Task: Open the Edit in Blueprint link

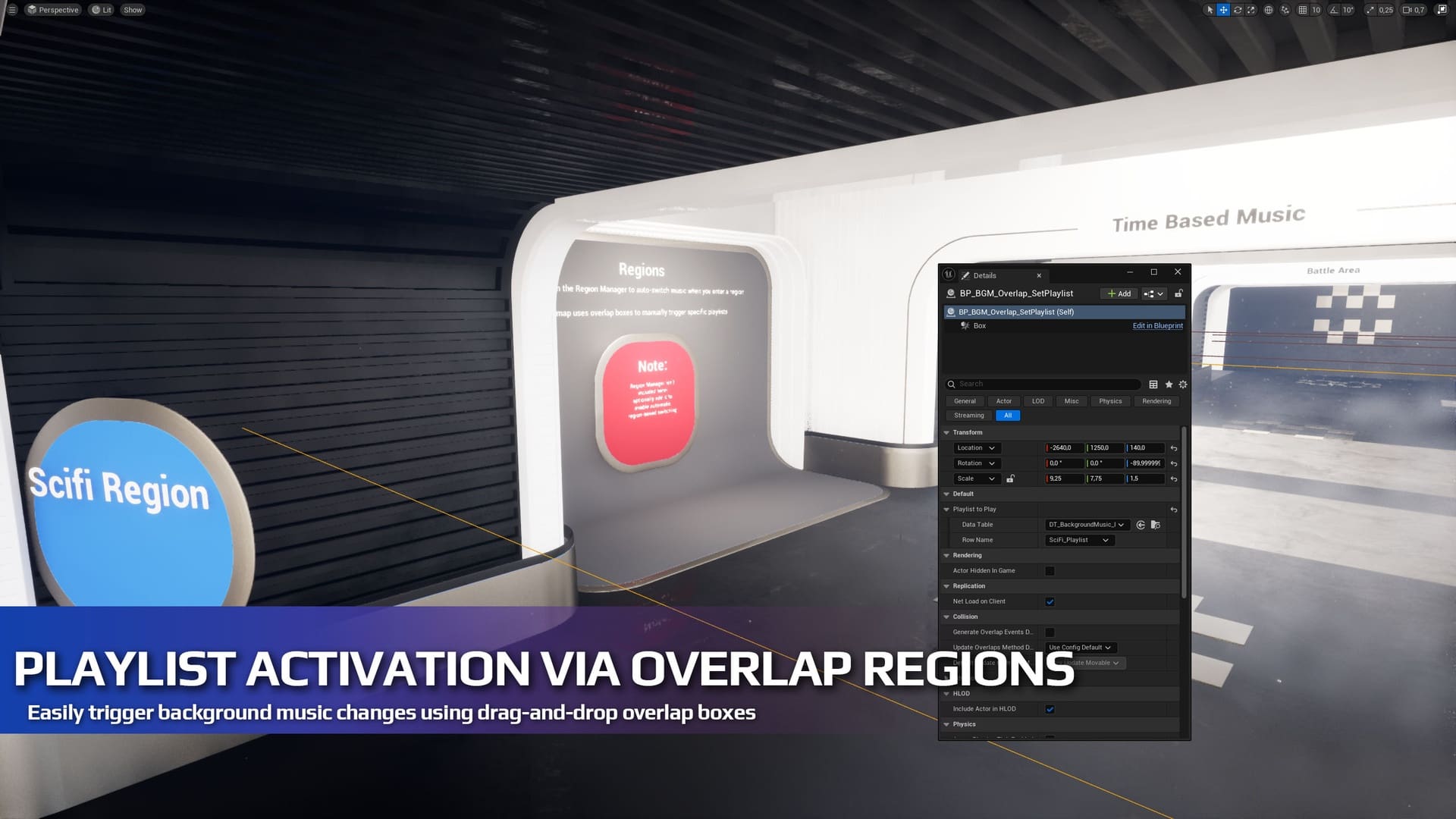Action: point(1157,325)
